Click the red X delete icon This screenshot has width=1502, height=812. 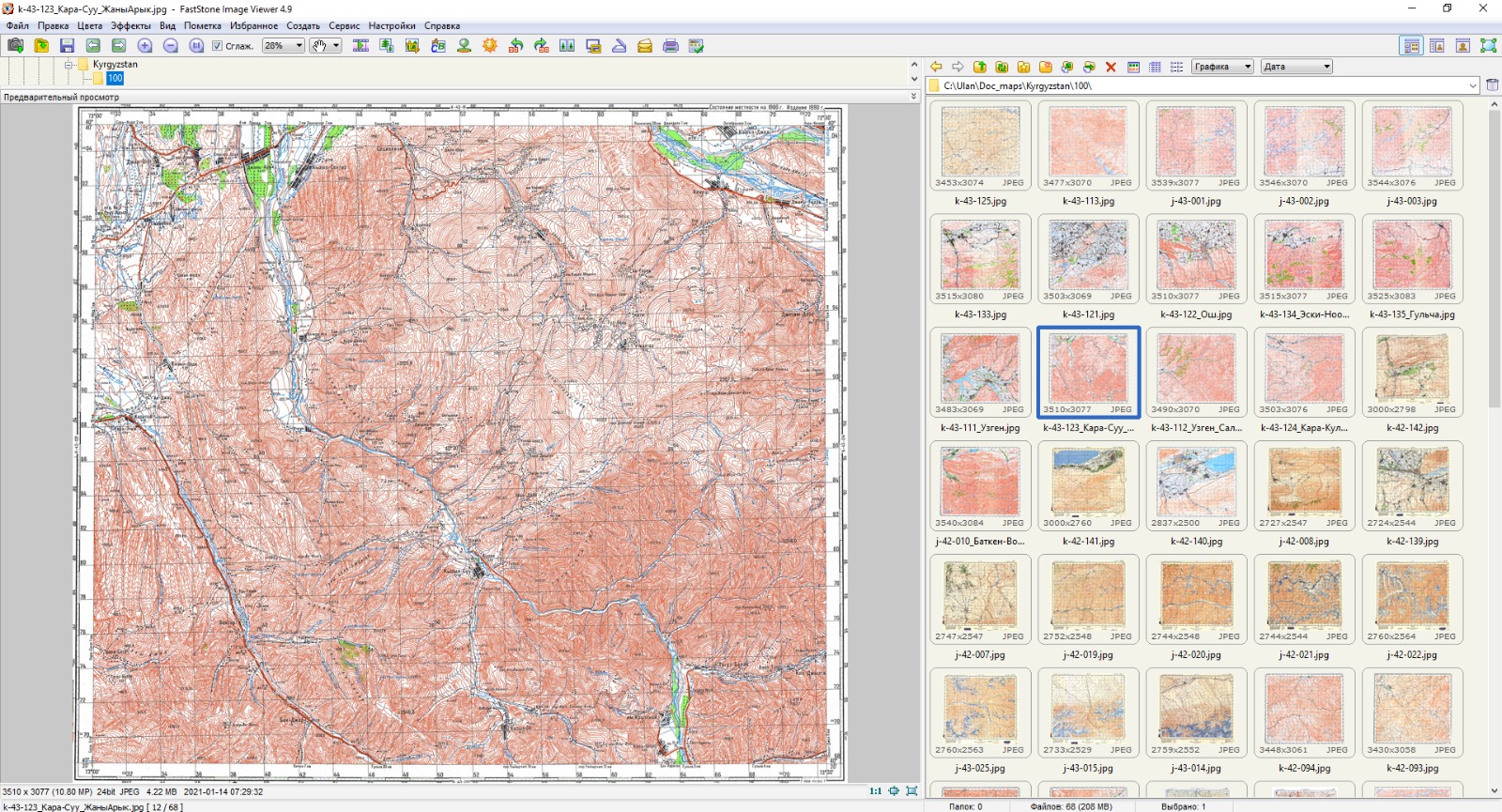[x=1111, y=67]
